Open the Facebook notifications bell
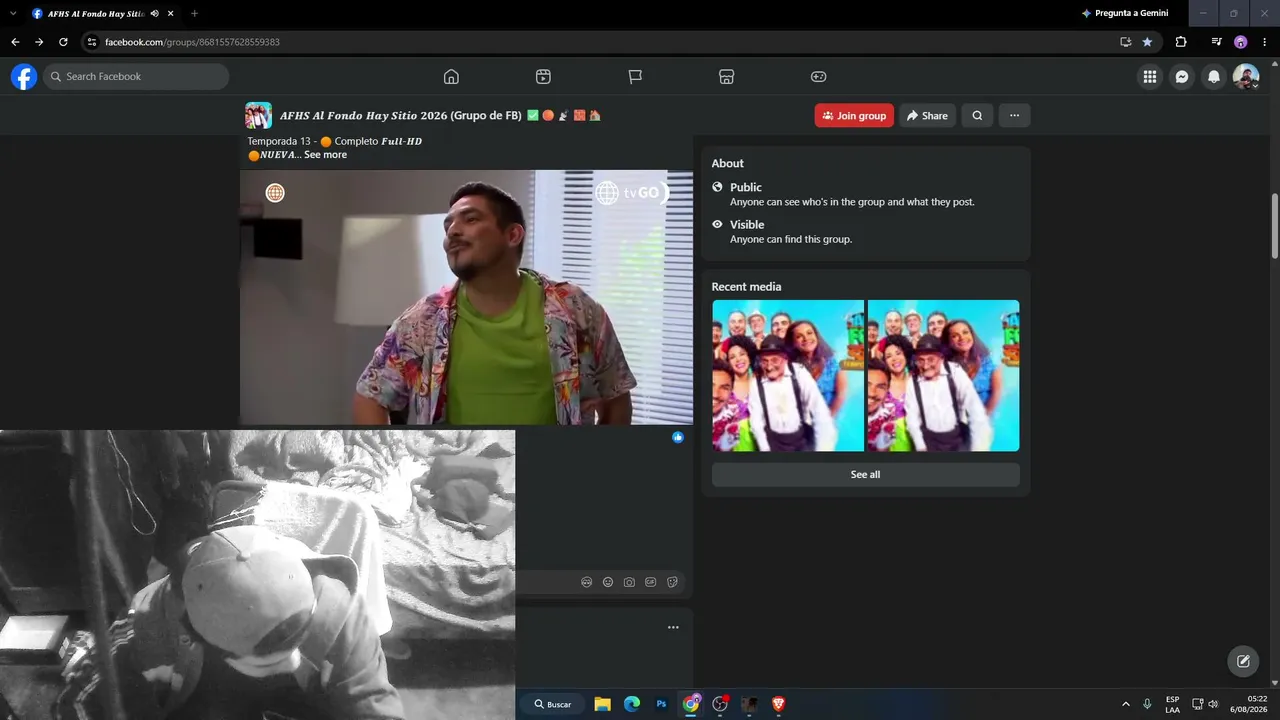The height and width of the screenshot is (720, 1280). pyautogui.click(x=1214, y=76)
